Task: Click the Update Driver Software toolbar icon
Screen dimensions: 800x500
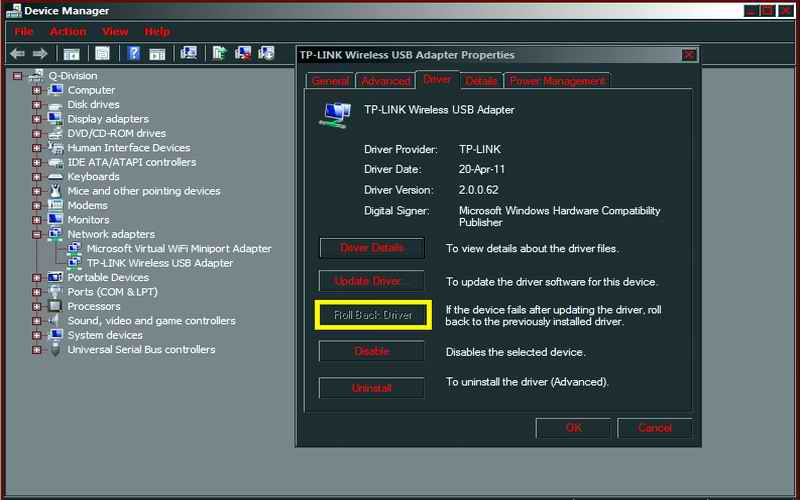Action: point(220,53)
